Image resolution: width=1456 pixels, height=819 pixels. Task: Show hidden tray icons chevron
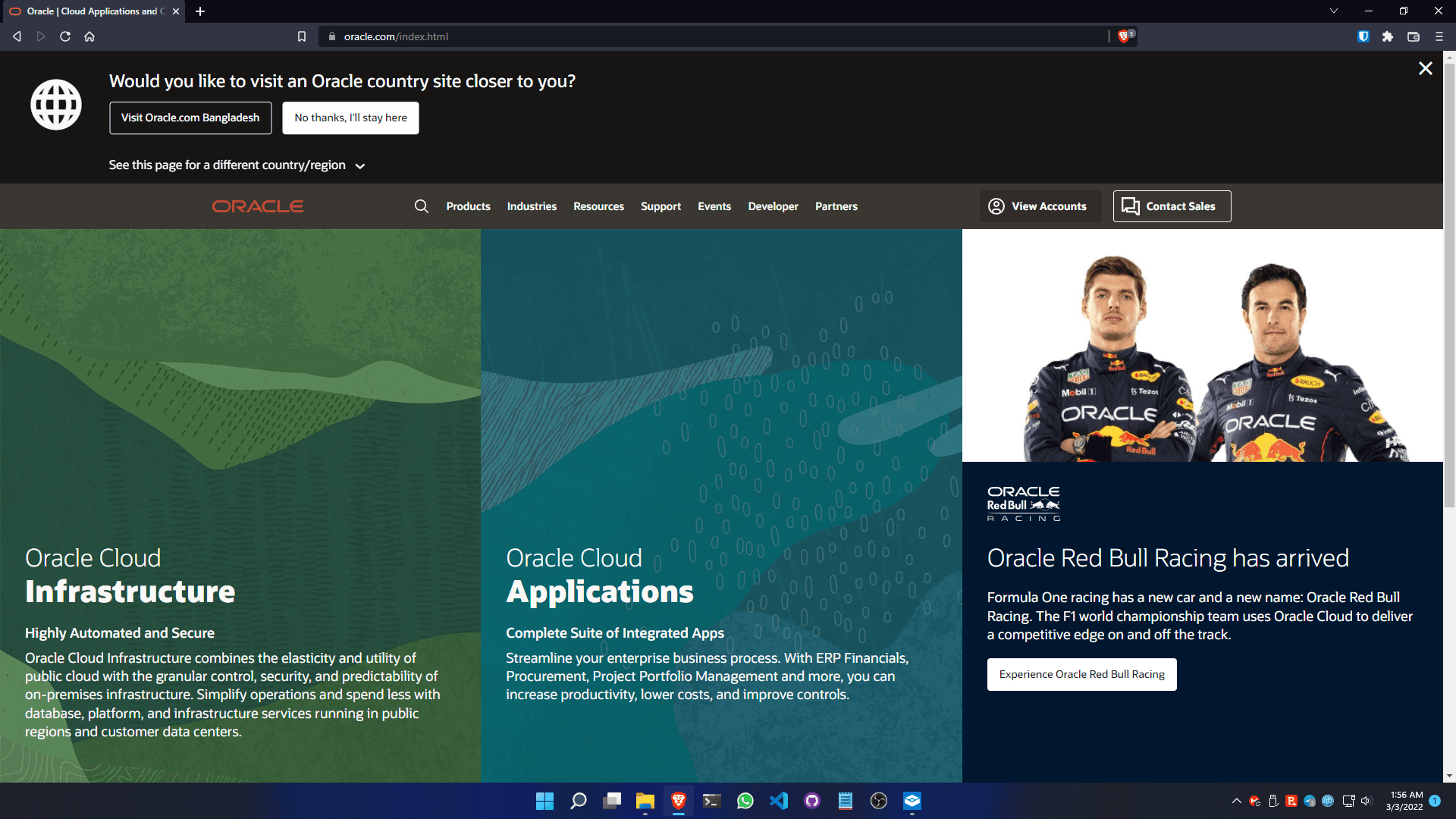point(1237,801)
